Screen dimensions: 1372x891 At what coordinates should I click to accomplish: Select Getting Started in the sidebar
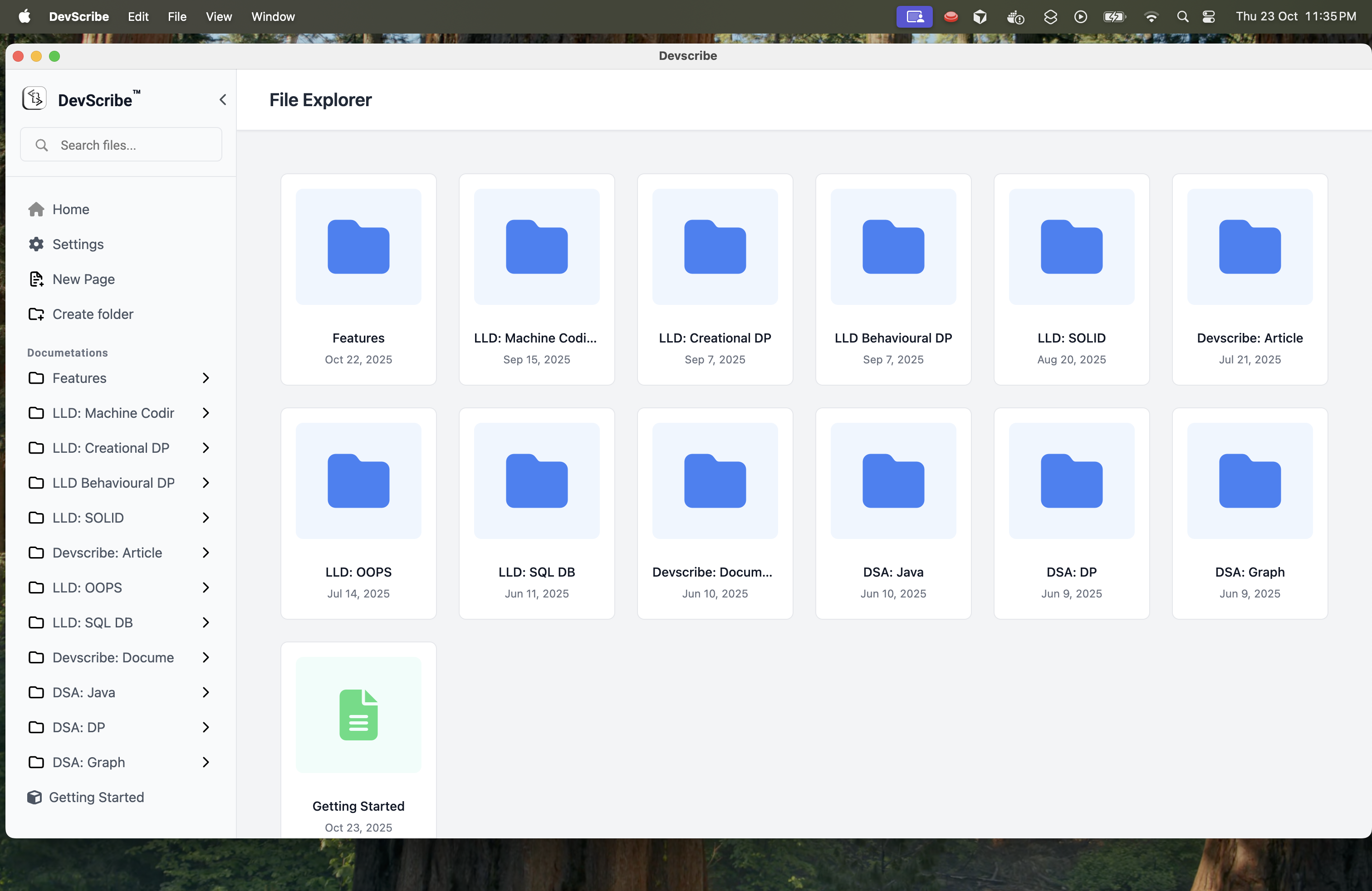pos(96,797)
